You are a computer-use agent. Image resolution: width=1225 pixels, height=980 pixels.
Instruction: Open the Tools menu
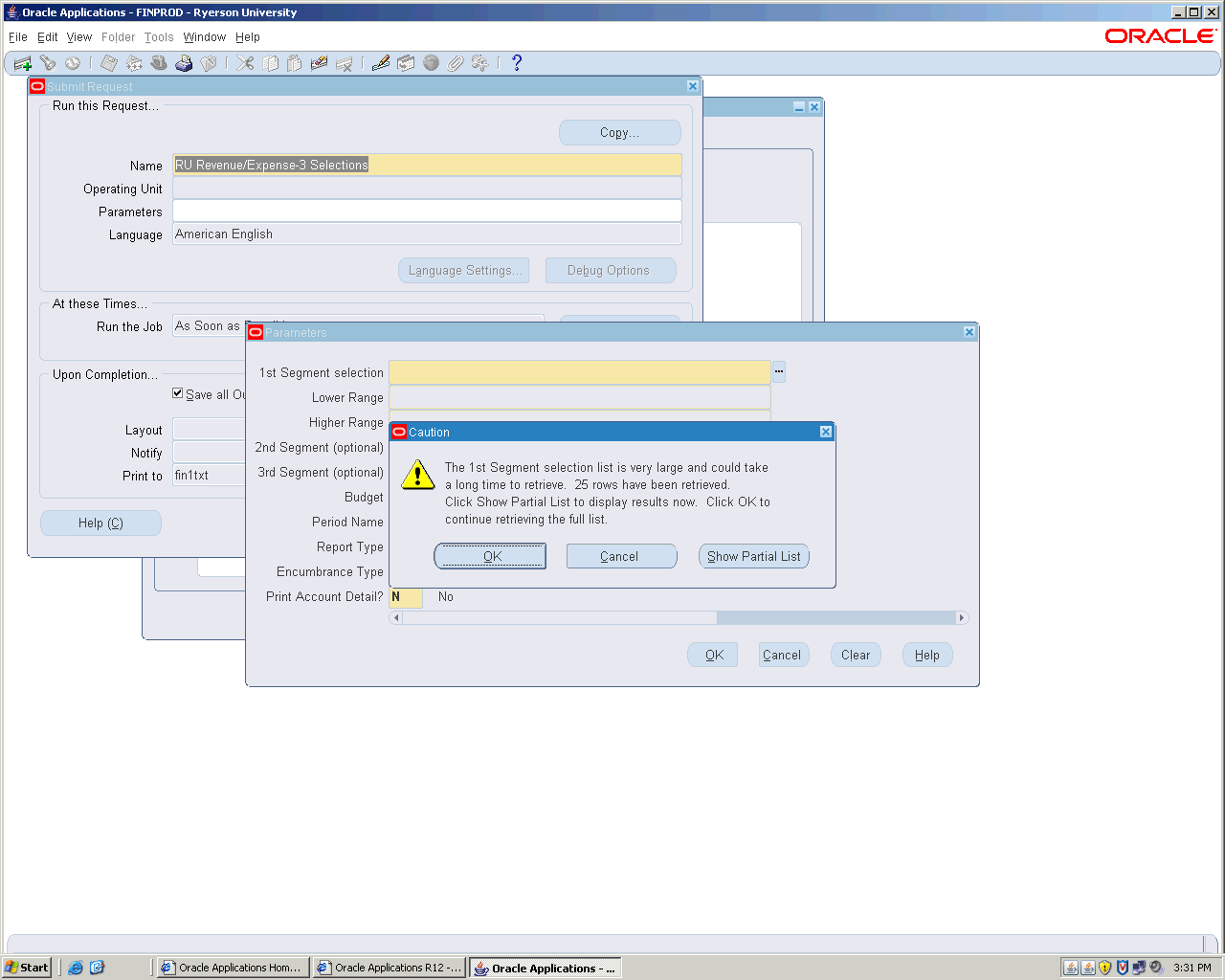point(159,37)
